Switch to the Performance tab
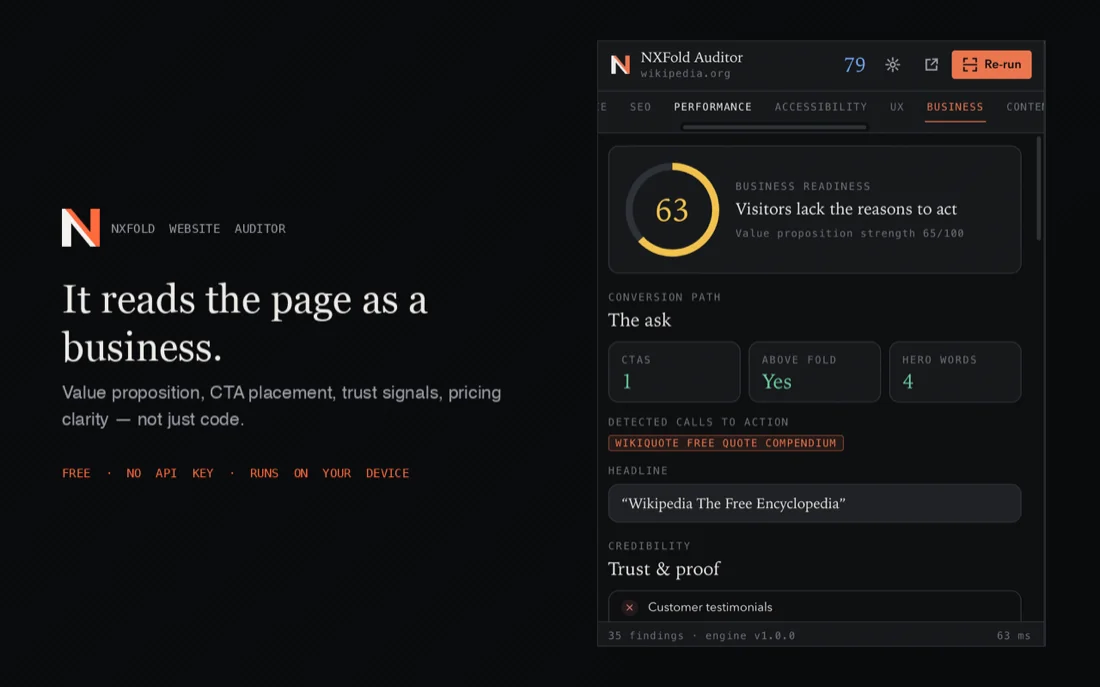 coord(712,107)
